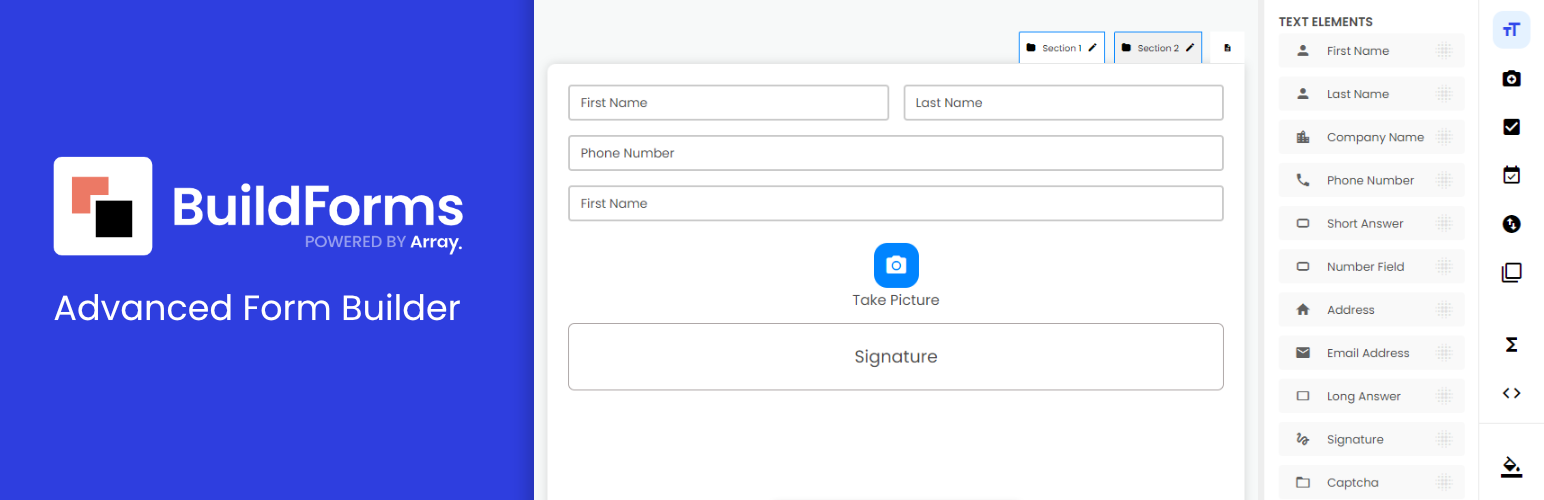The width and height of the screenshot is (1544, 500).
Task: Open the paint bucket styling icon
Action: click(1511, 466)
